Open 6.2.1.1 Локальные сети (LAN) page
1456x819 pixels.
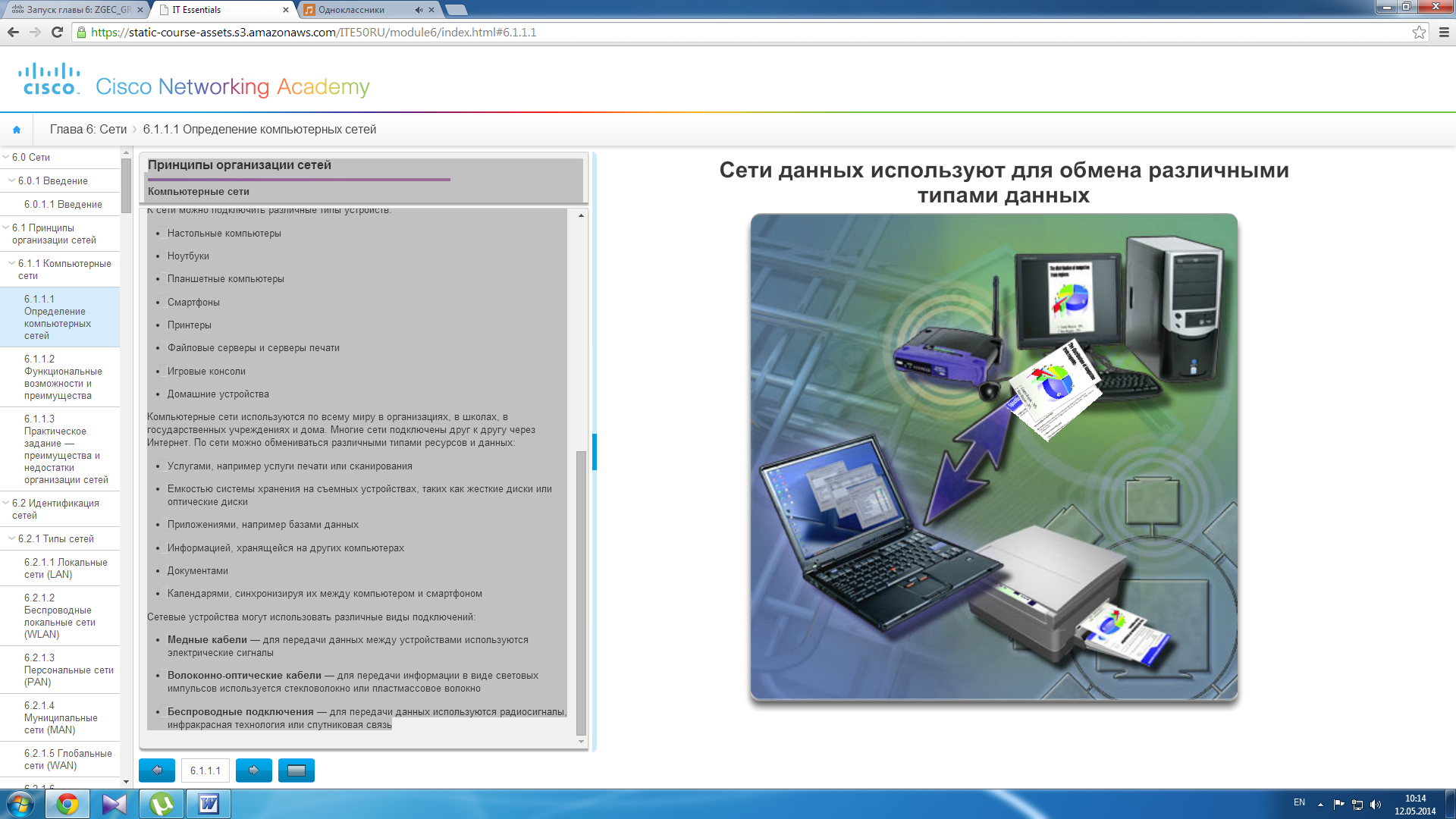pyautogui.click(x=65, y=568)
